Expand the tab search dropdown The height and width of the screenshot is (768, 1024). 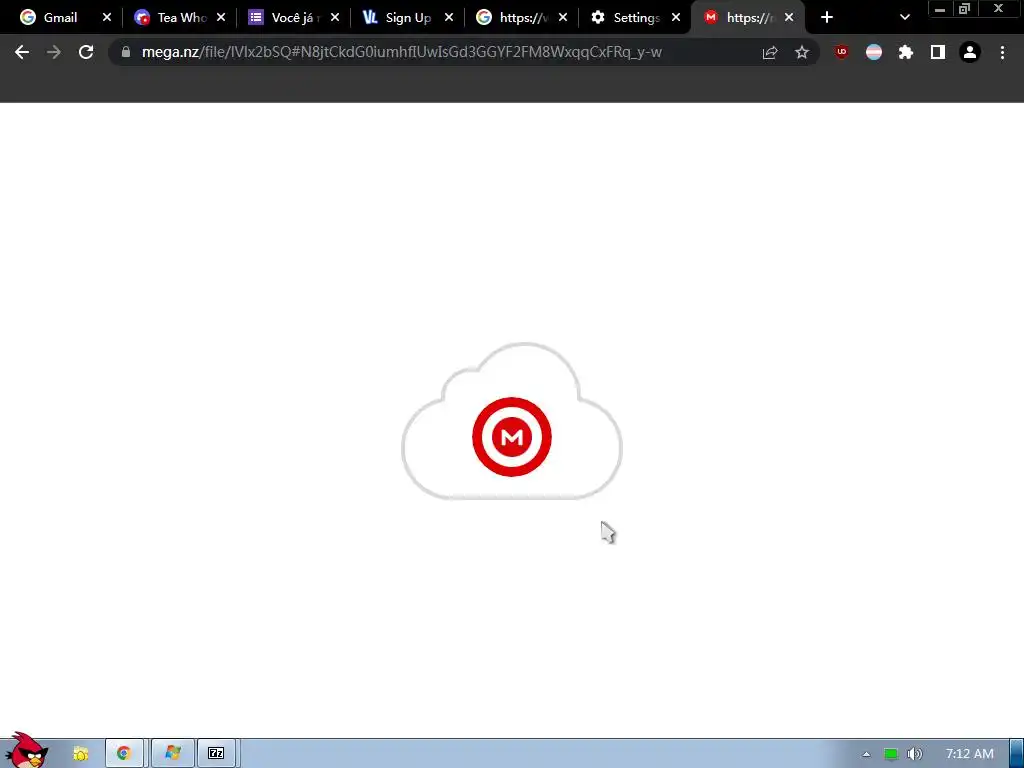click(904, 18)
